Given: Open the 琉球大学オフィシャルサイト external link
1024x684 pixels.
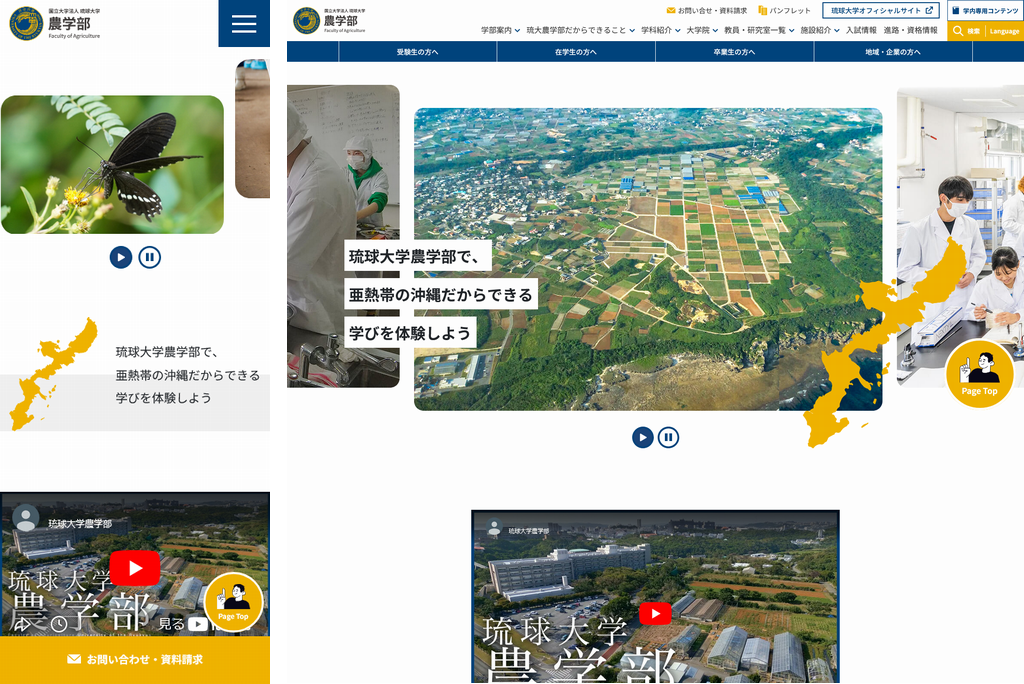Looking at the screenshot, I should [x=881, y=10].
